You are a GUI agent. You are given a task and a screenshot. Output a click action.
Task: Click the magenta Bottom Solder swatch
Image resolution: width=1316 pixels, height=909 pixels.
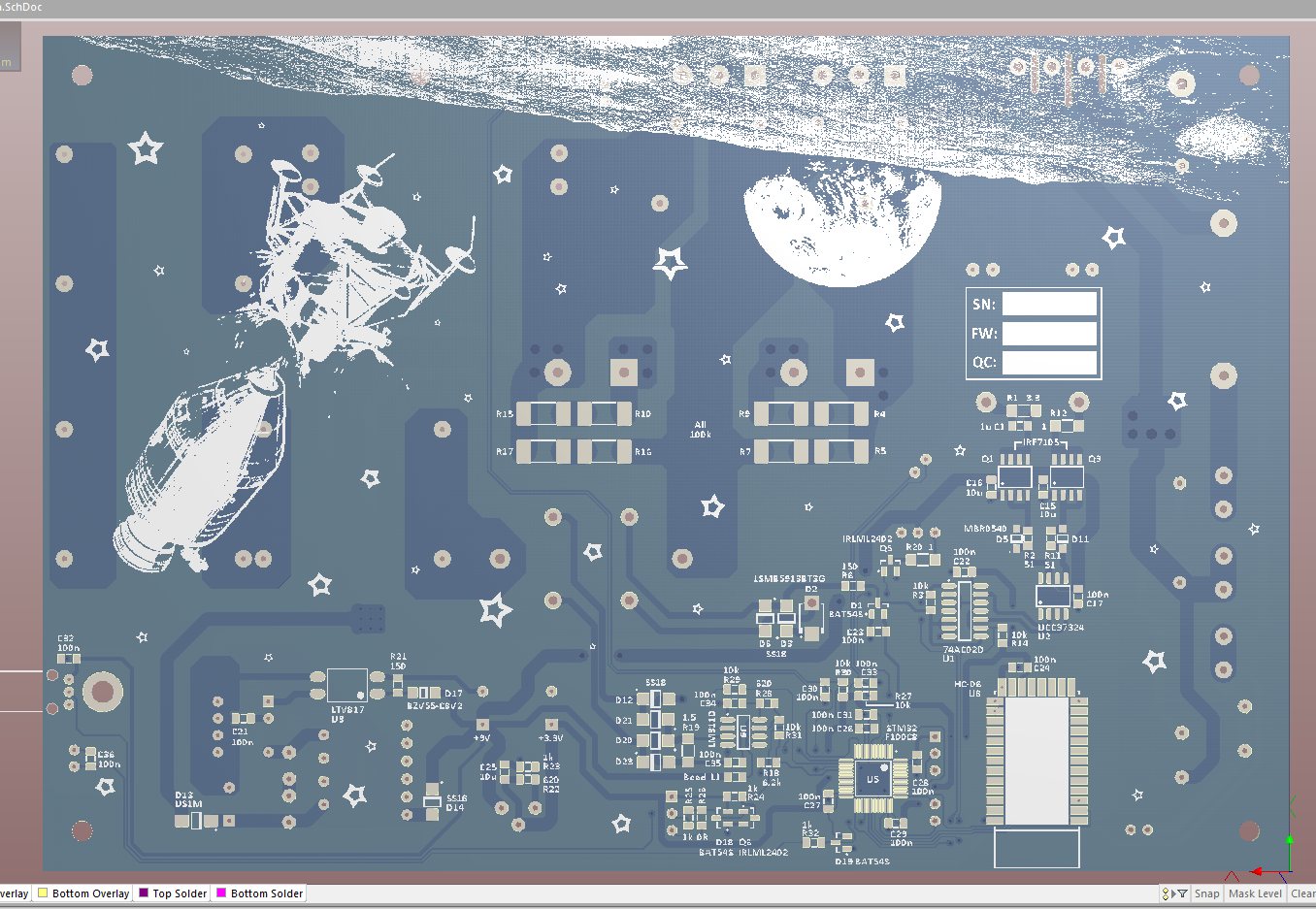coord(221,893)
